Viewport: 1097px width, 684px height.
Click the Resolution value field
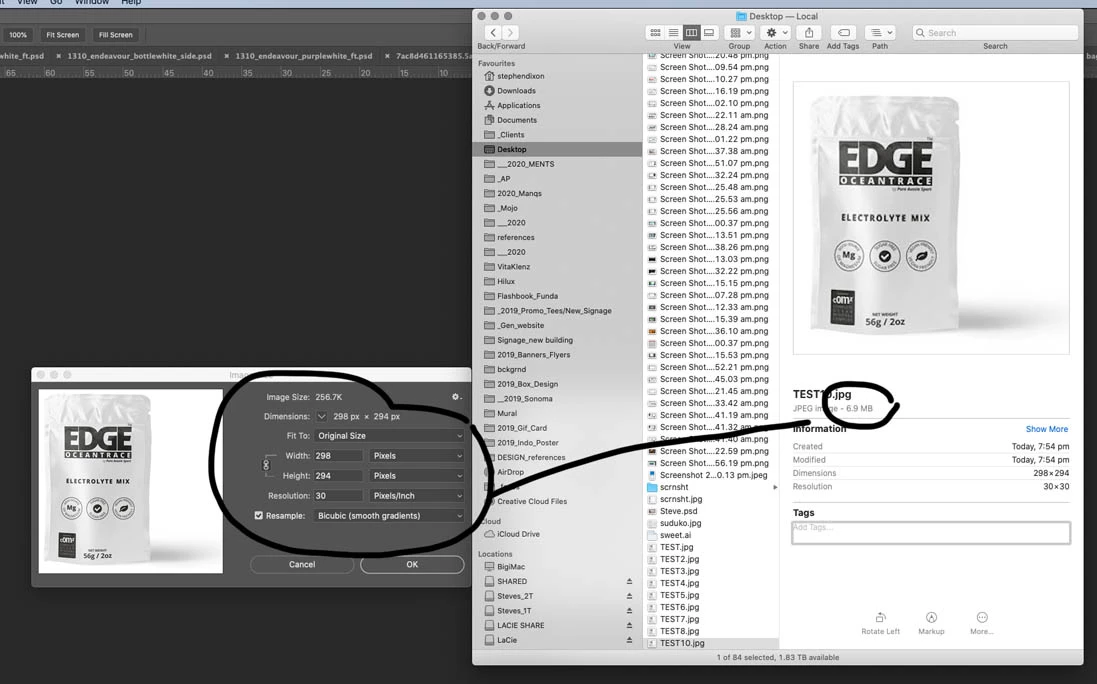(339, 496)
